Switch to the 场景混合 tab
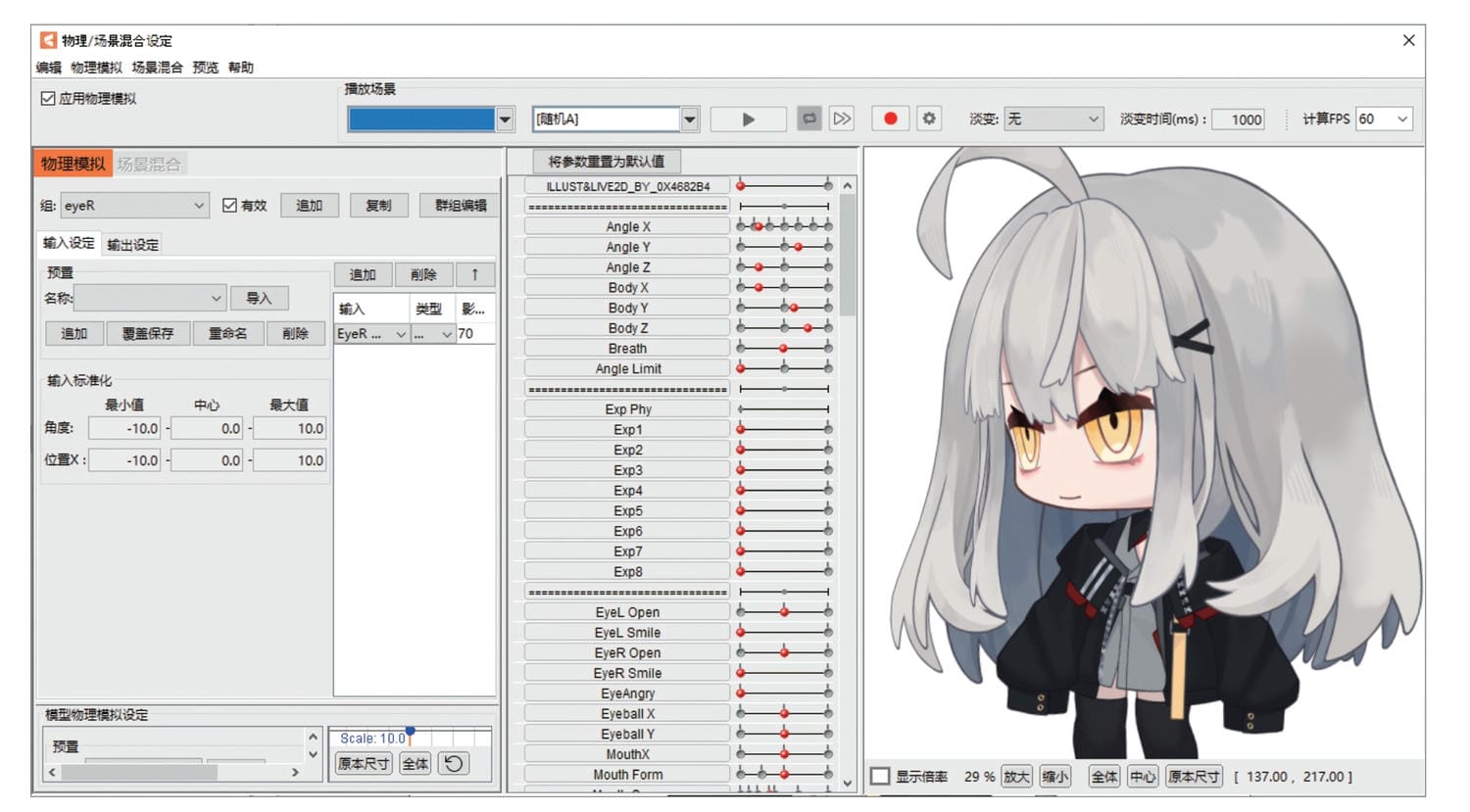The width and height of the screenshot is (1470, 812). pos(149,164)
